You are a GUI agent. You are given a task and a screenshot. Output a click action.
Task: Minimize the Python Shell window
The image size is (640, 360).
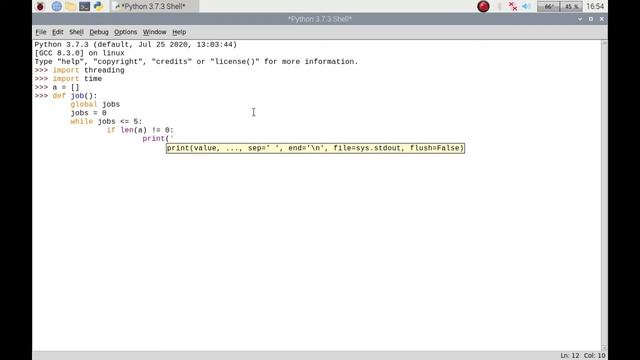point(580,19)
